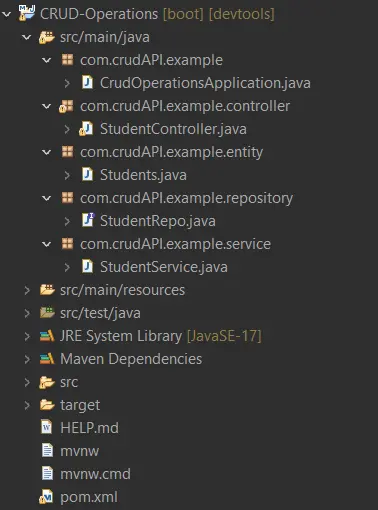Click the Java file icon for CrudOperationsApplication.java
Image resolution: width=378 pixels, height=510 pixels.
(87, 82)
